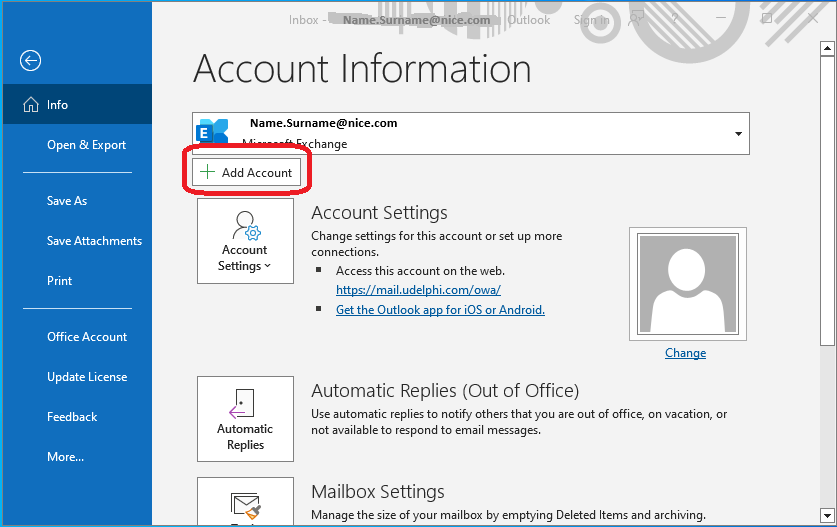The width and height of the screenshot is (837, 527).
Task: Click Sign in in the title bar
Action: [591, 20]
